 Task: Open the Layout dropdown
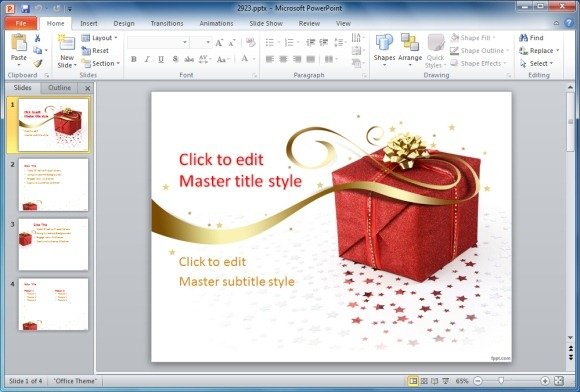point(100,38)
